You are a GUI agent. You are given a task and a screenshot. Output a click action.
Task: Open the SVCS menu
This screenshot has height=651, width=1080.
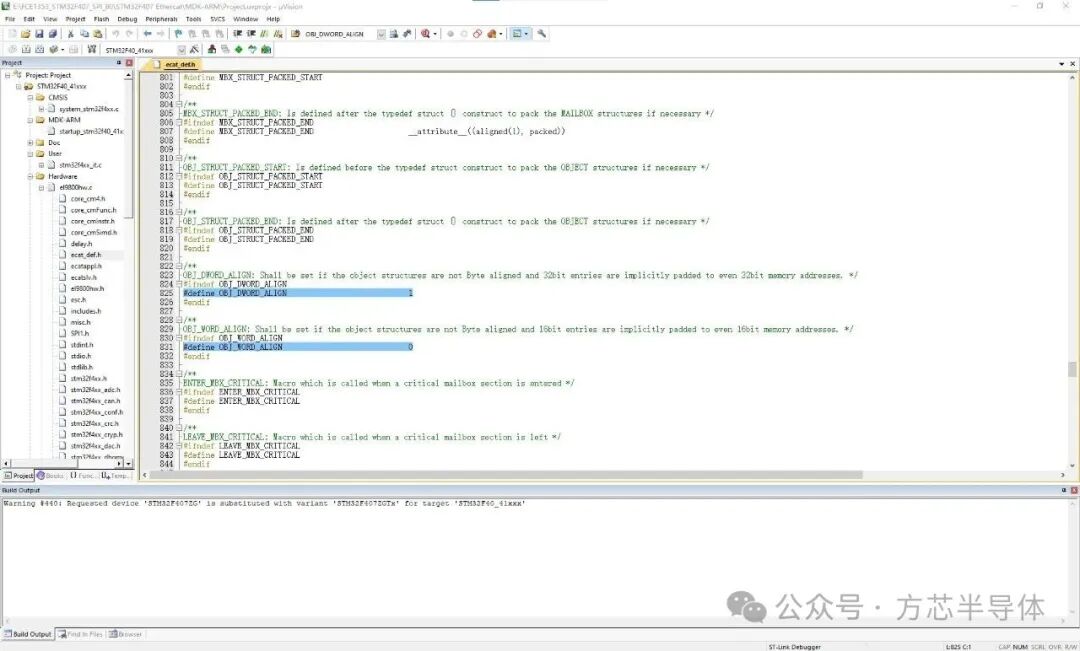pos(218,19)
